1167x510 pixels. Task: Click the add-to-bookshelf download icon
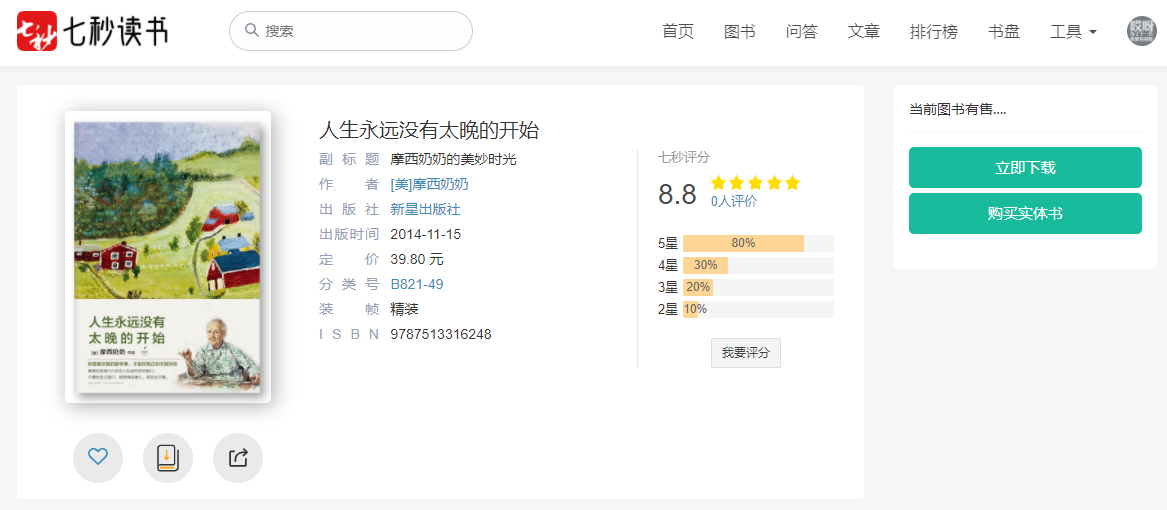tap(168, 457)
